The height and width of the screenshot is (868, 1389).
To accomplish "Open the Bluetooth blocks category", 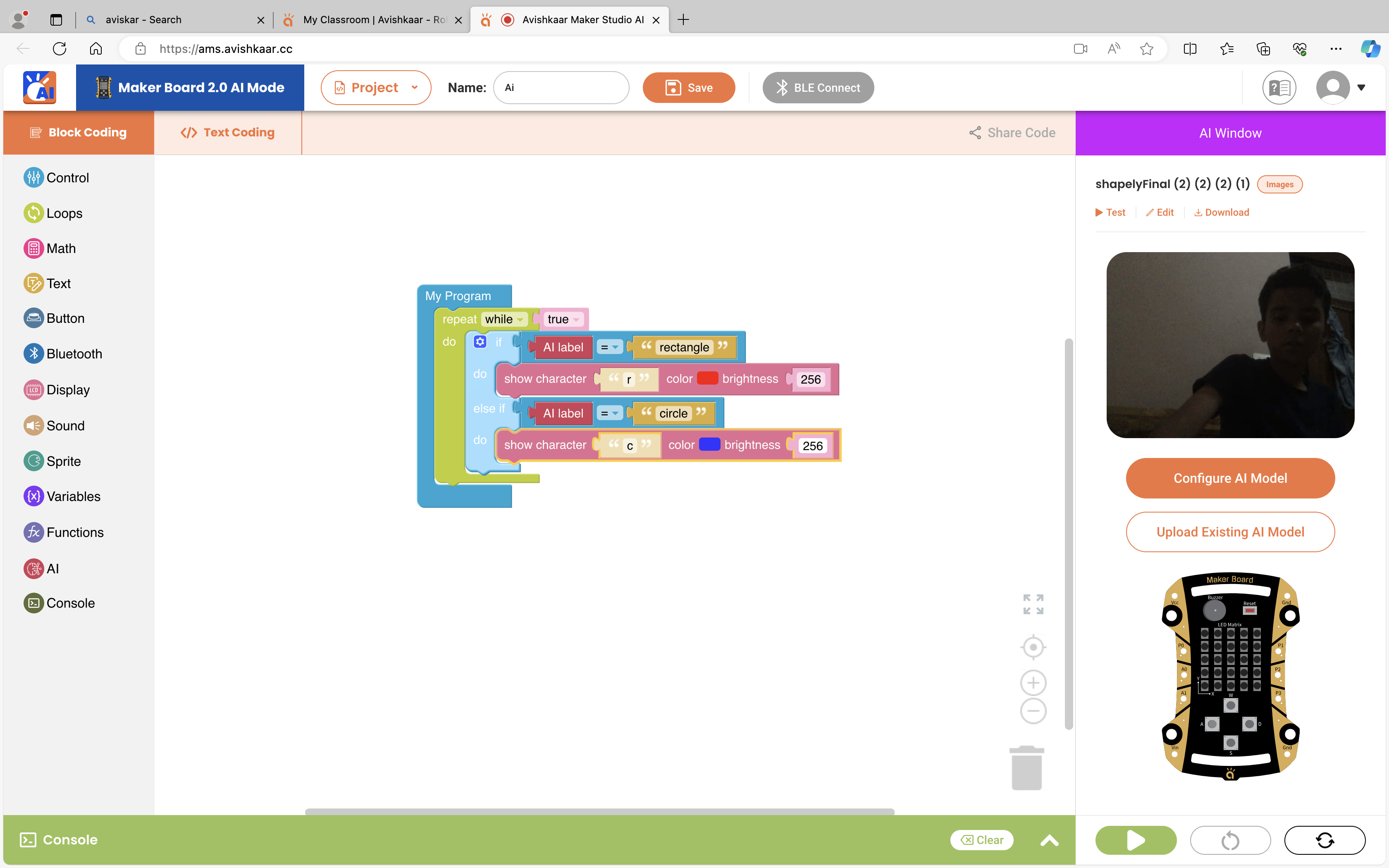I will [62, 354].
